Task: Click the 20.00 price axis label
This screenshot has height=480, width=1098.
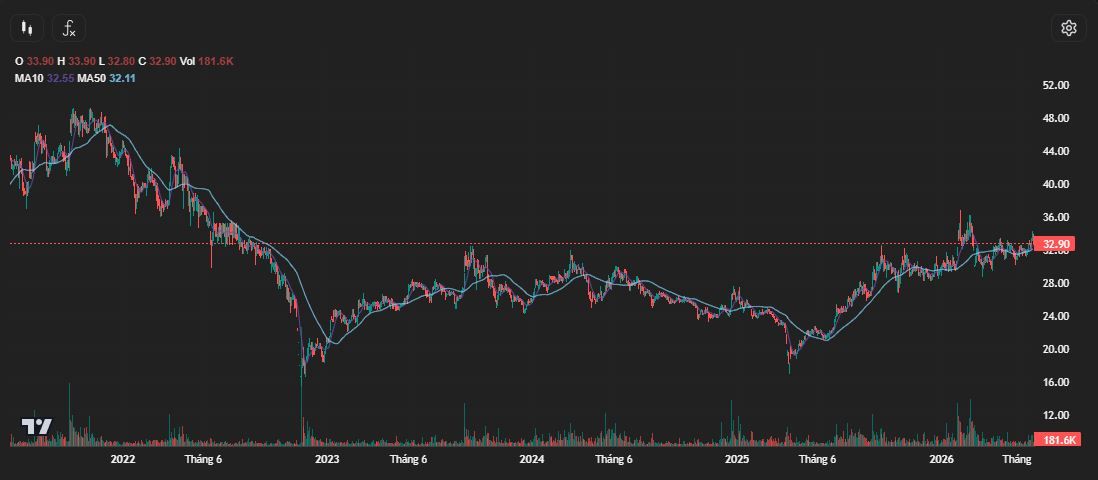Action: pyautogui.click(x=1056, y=349)
